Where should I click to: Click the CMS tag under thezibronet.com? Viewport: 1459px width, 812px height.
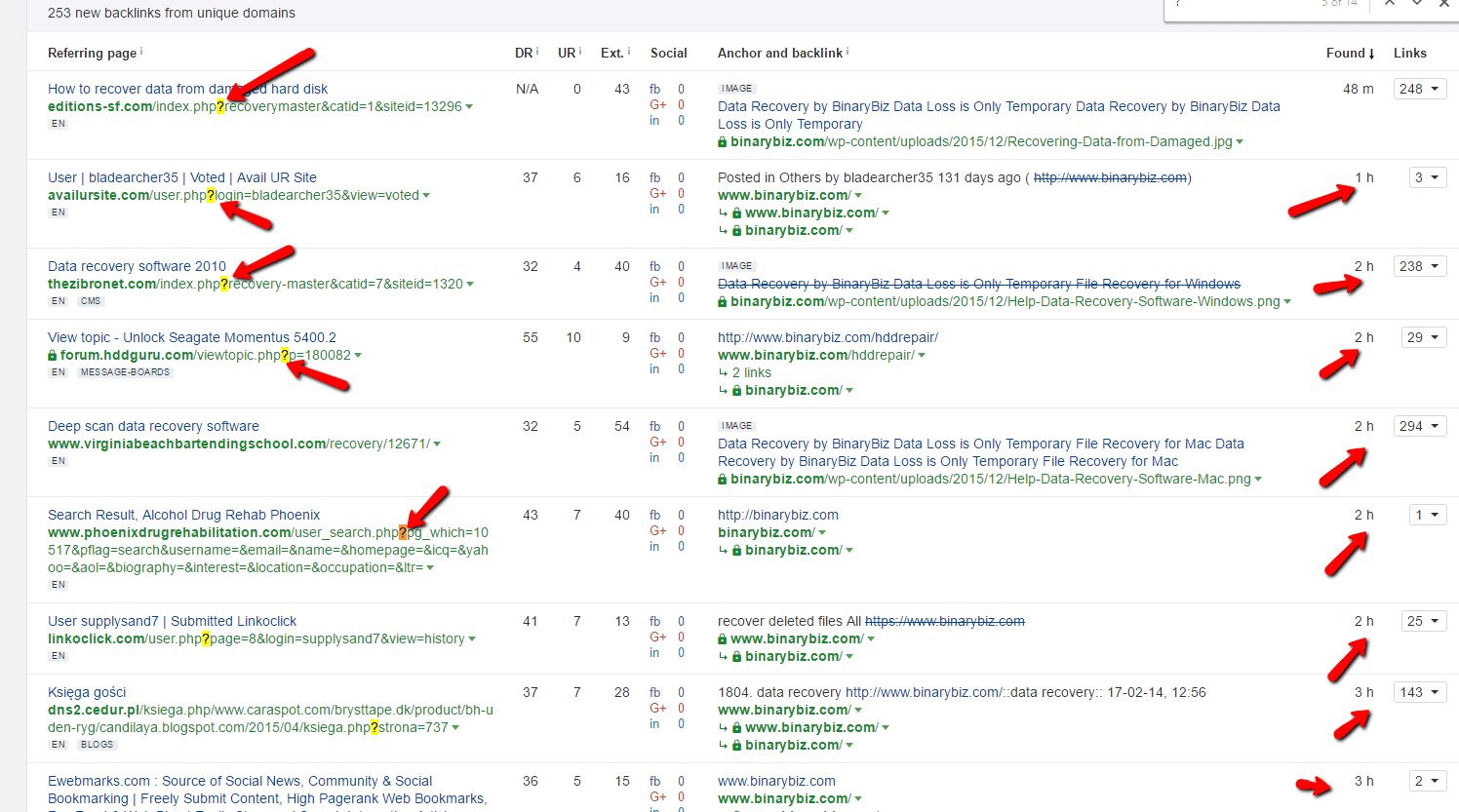[x=91, y=301]
